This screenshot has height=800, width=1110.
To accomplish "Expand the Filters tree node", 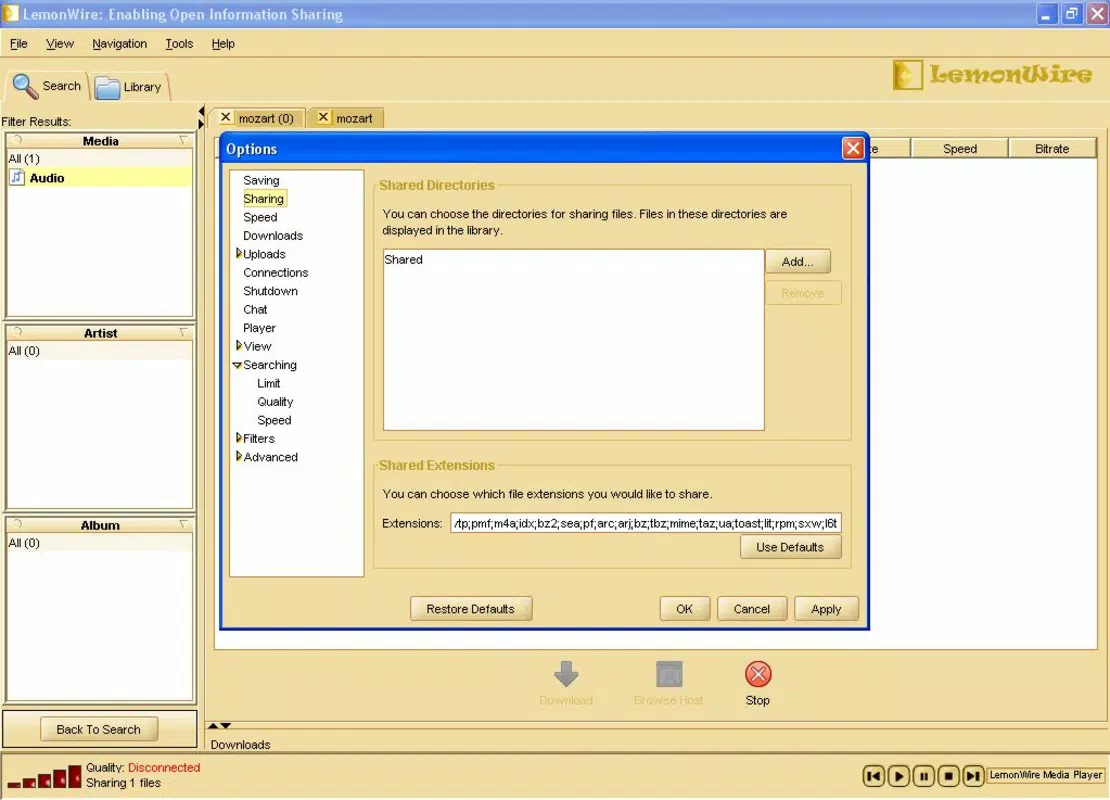I will click(x=239, y=438).
